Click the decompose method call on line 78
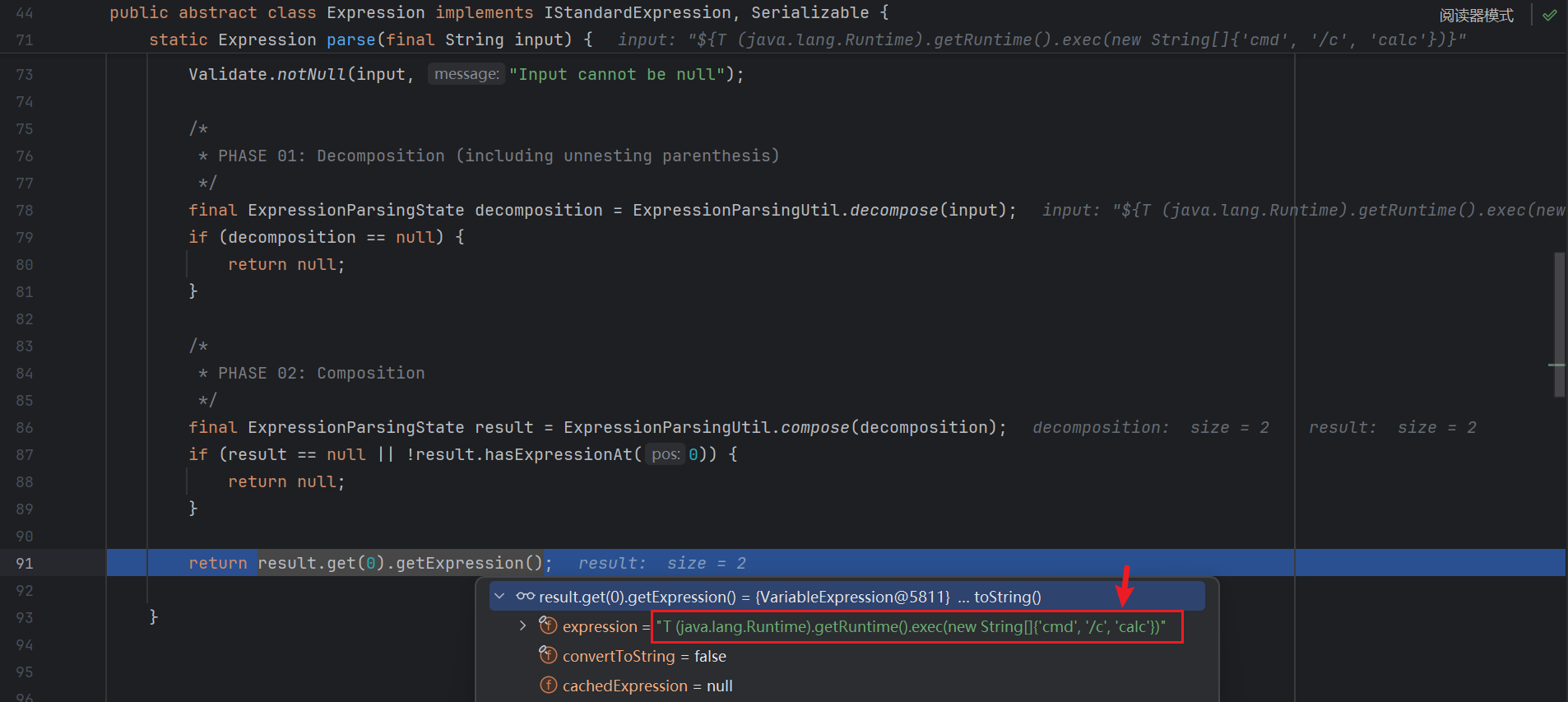The image size is (1568, 702). (x=893, y=210)
